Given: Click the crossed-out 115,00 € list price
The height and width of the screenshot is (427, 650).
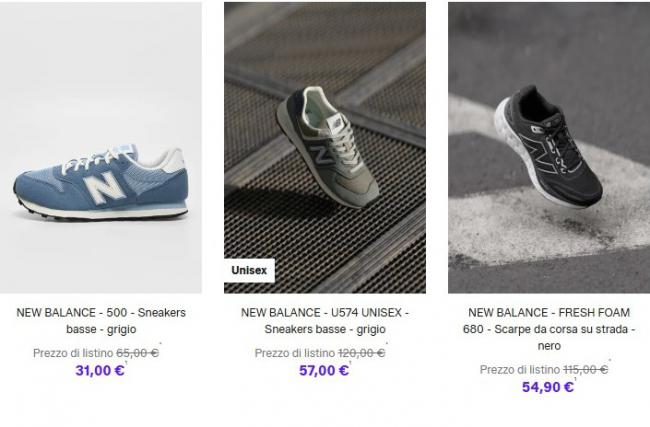Looking at the screenshot, I should [585, 369].
